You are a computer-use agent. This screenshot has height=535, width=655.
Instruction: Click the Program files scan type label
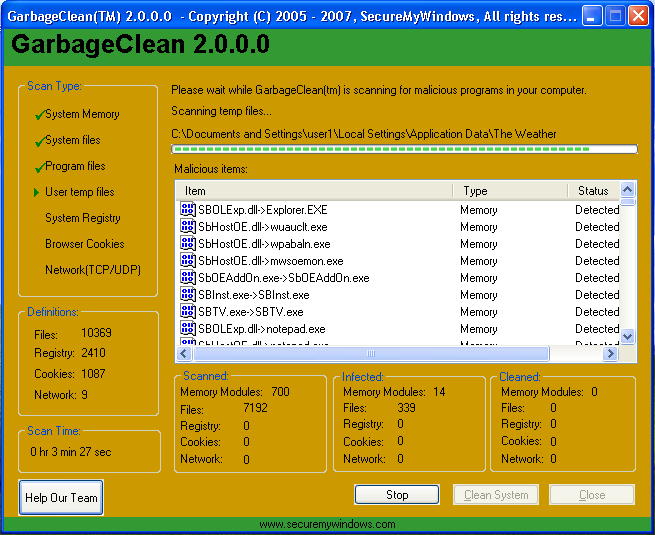pos(75,166)
